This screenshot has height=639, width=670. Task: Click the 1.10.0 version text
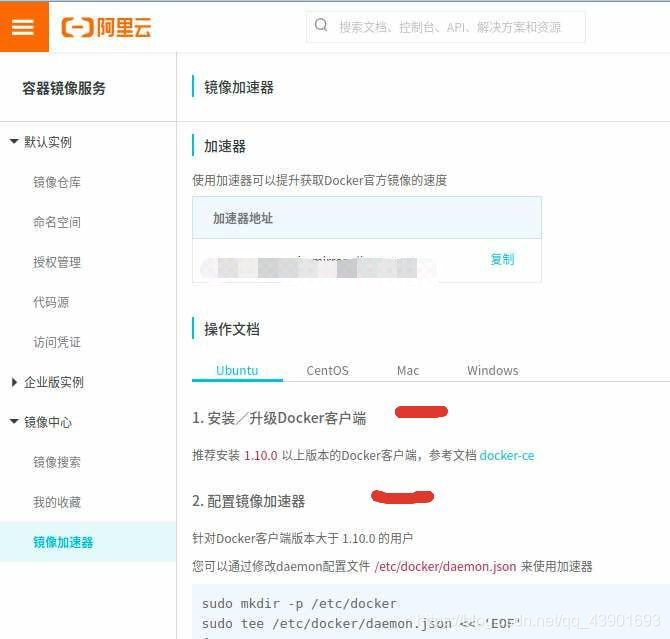pos(261,456)
